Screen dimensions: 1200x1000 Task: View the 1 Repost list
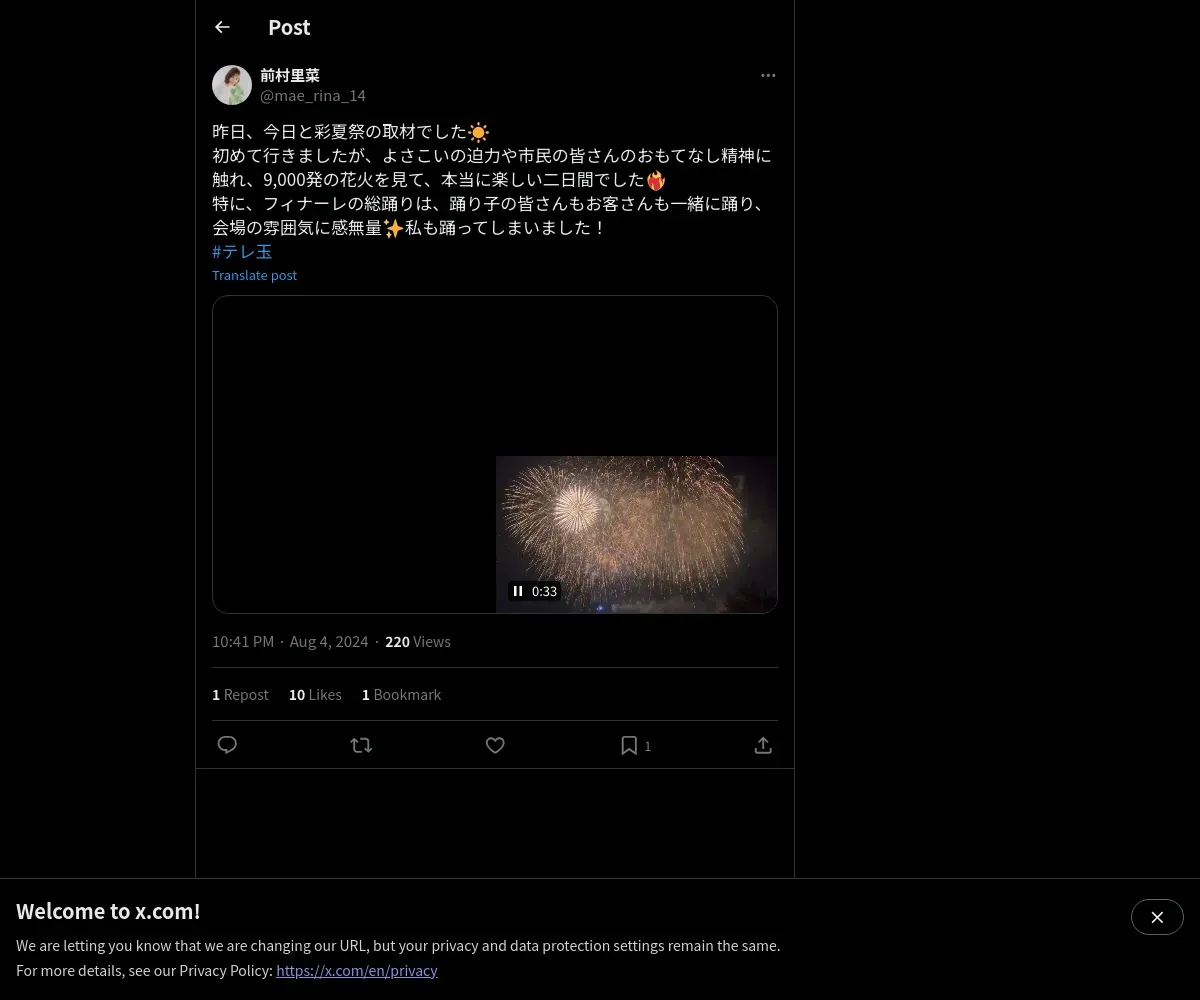(240, 694)
